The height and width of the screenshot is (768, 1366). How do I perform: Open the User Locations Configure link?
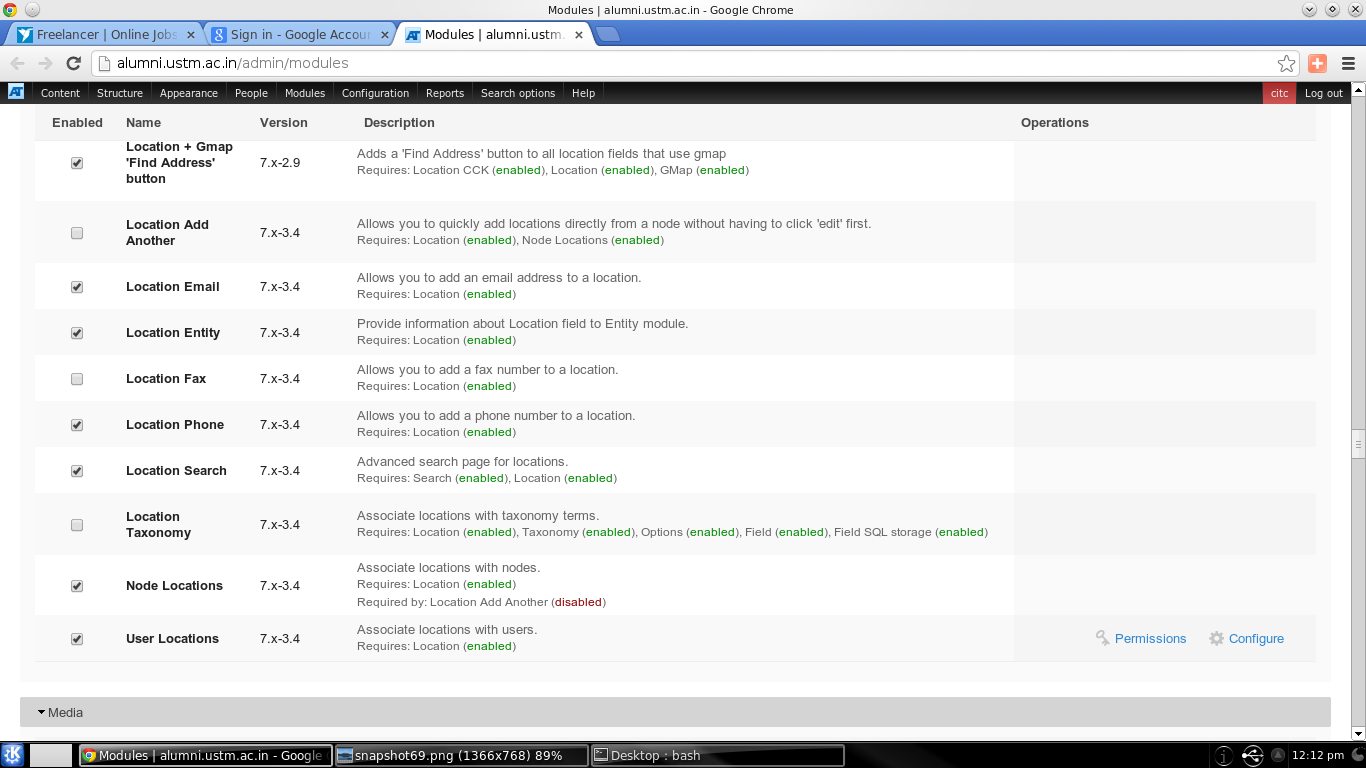point(1256,639)
